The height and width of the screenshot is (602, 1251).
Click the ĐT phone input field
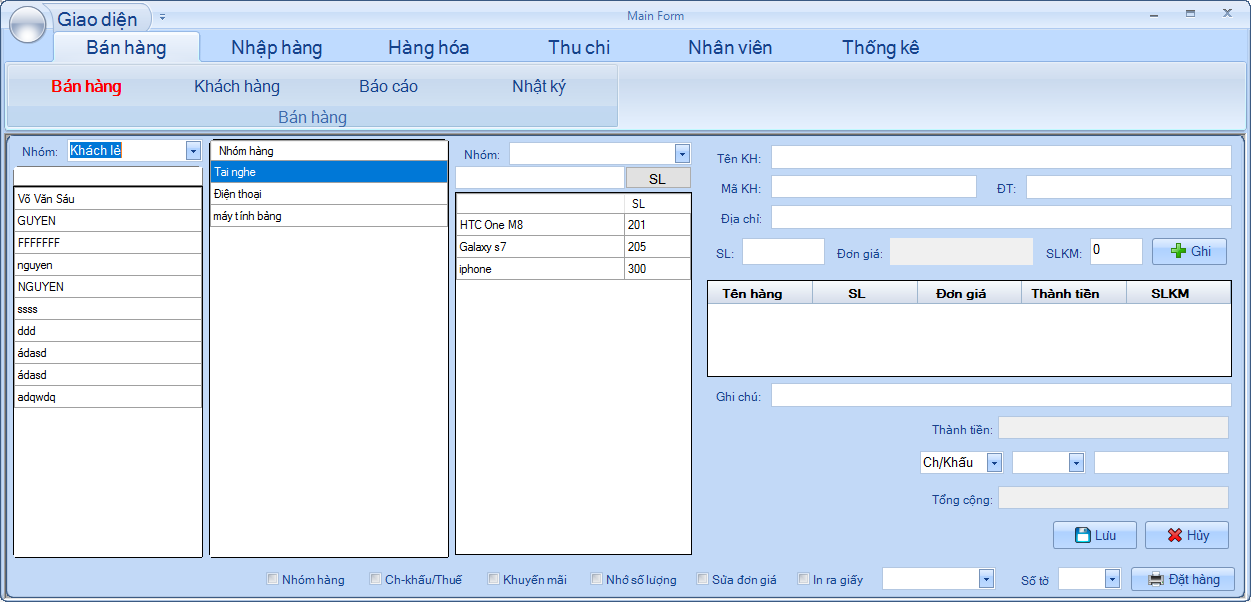tap(1129, 187)
